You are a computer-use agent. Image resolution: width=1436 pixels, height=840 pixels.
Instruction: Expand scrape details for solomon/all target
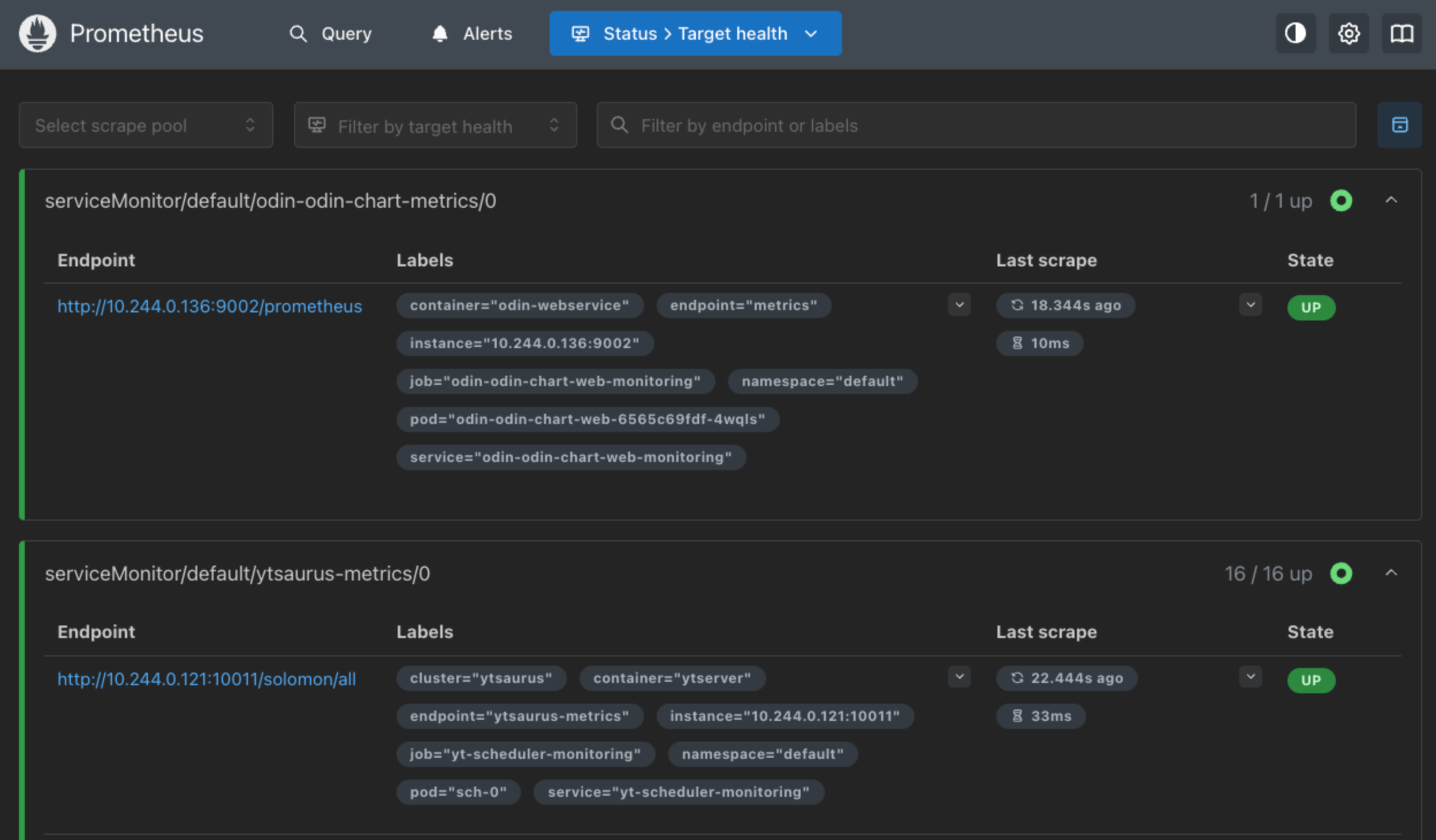pyautogui.click(x=1250, y=677)
